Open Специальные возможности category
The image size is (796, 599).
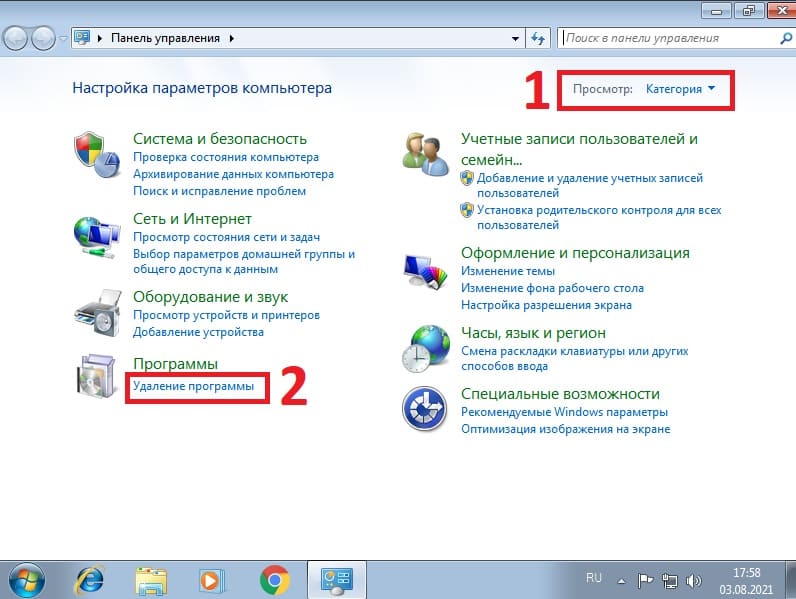click(560, 394)
